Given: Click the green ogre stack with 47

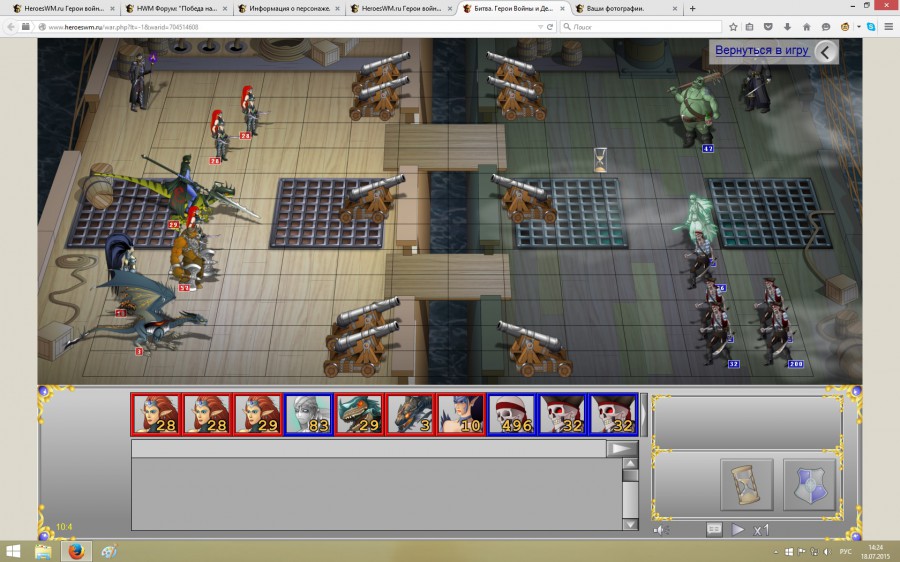Looking at the screenshot, I should 695,112.
